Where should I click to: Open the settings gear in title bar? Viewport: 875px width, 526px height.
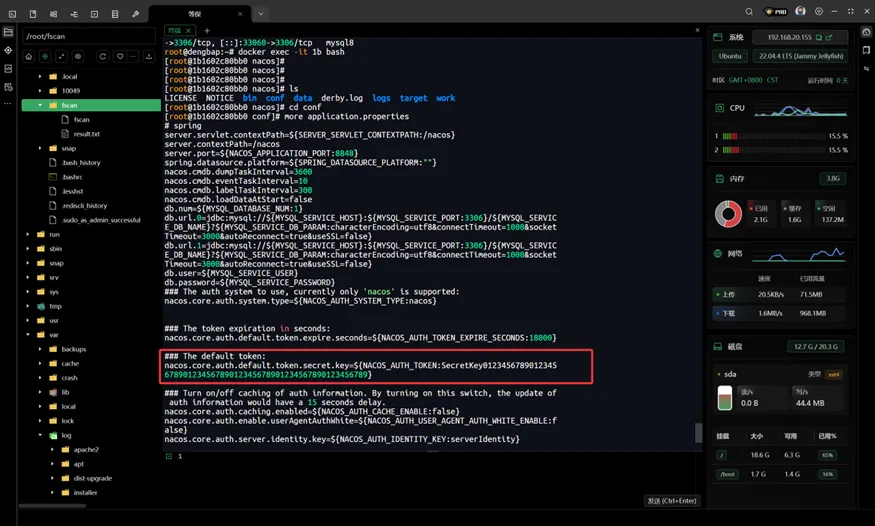coord(819,12)
